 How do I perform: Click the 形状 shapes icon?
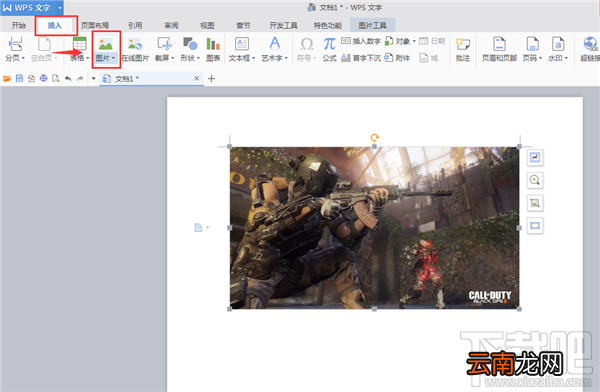tap(190, 44)
